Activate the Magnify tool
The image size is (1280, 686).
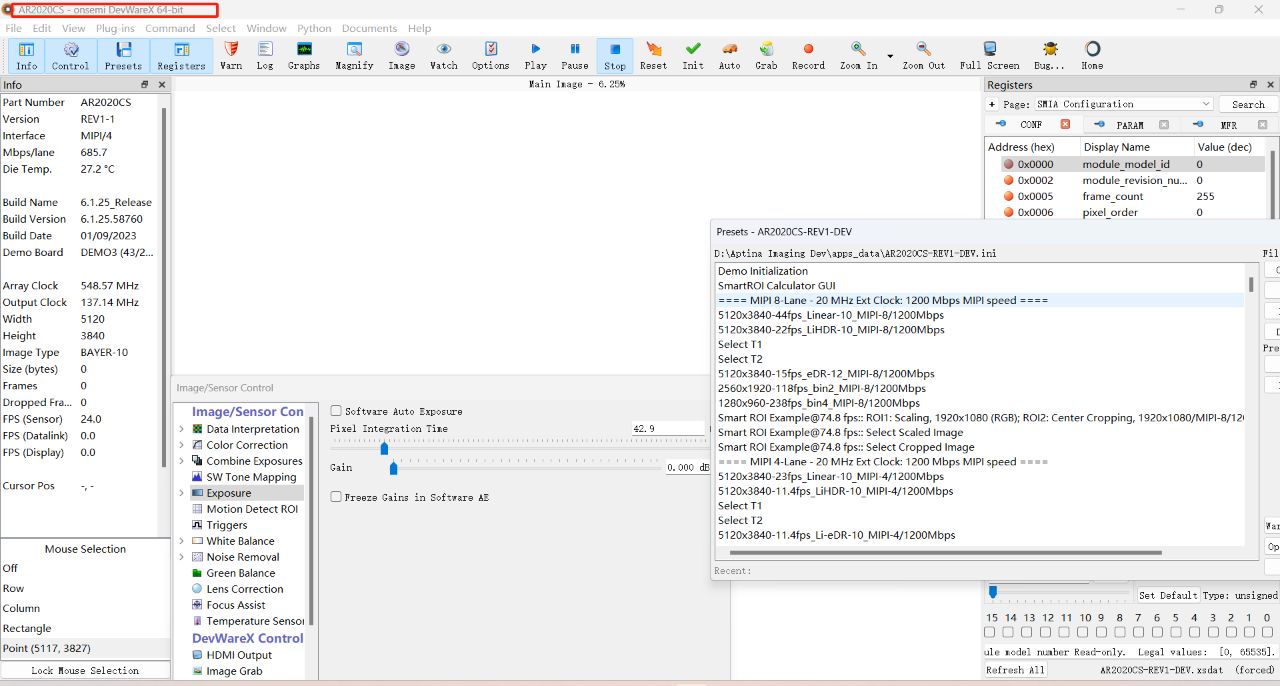[x=354, y=55]
